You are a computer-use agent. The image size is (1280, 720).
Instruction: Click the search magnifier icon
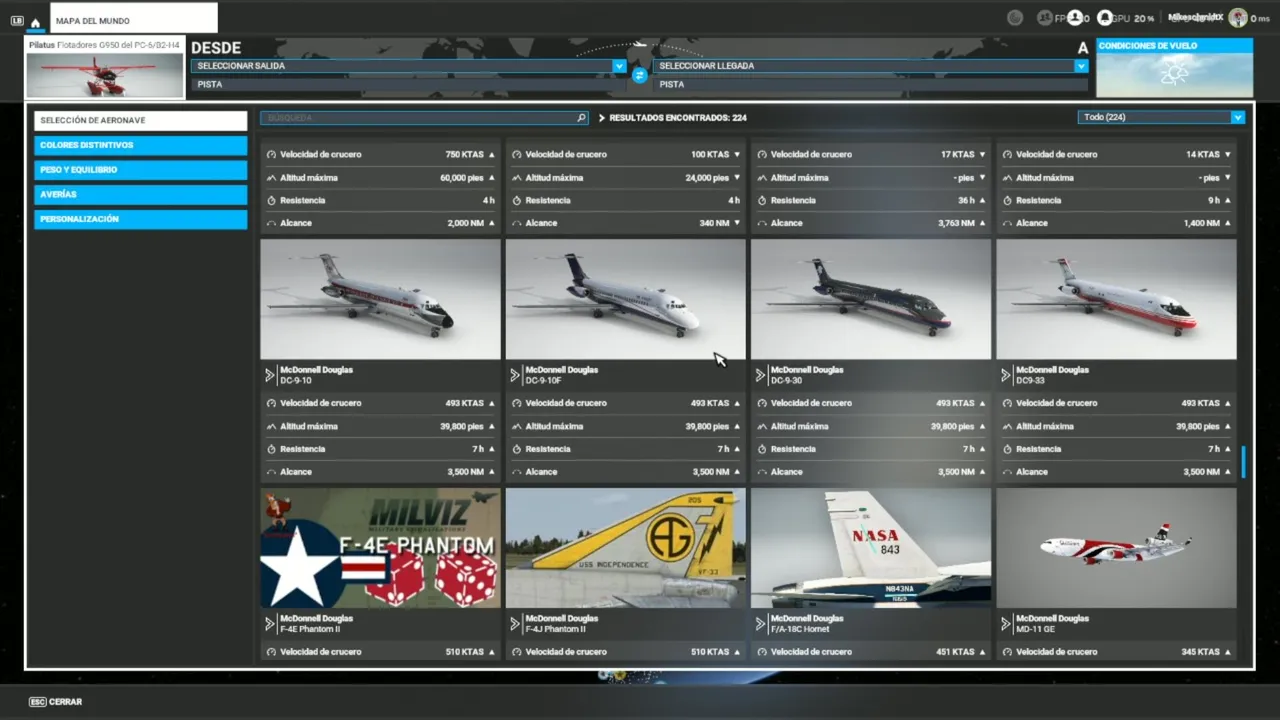(581, 118)
